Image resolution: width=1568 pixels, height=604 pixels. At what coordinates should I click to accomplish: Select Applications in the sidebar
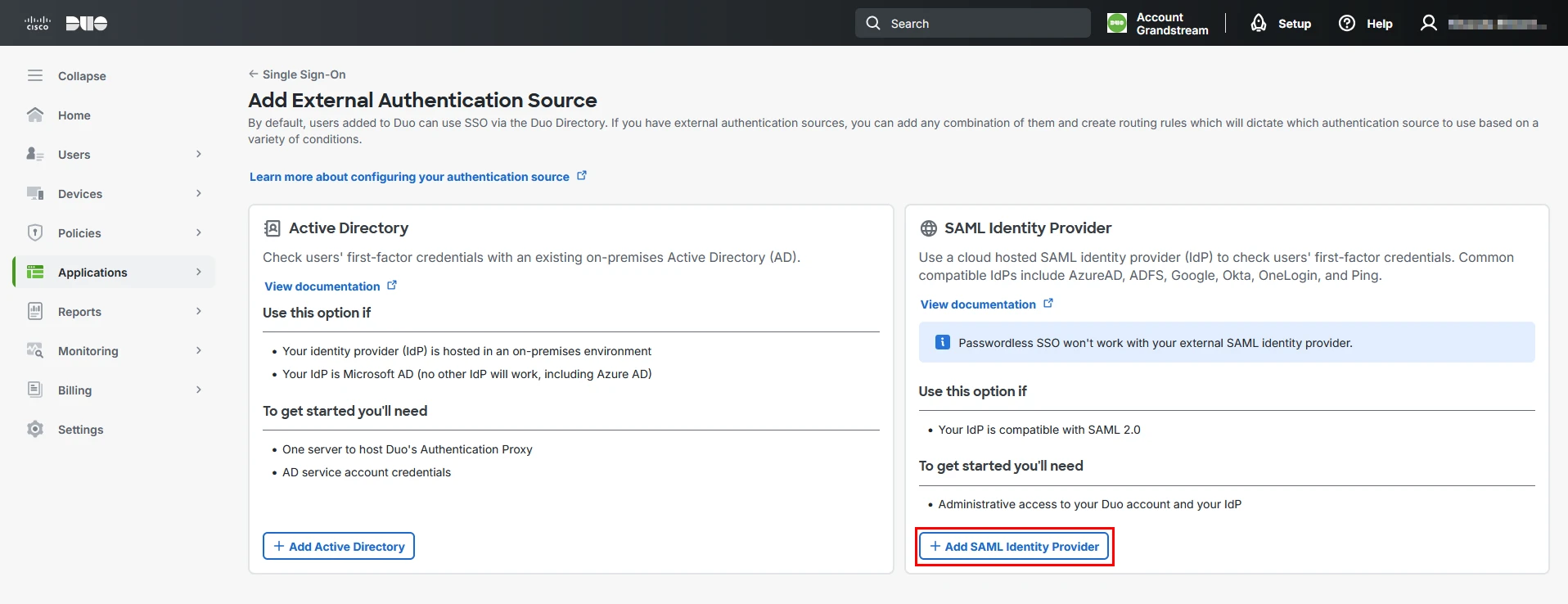click(114, 272)
